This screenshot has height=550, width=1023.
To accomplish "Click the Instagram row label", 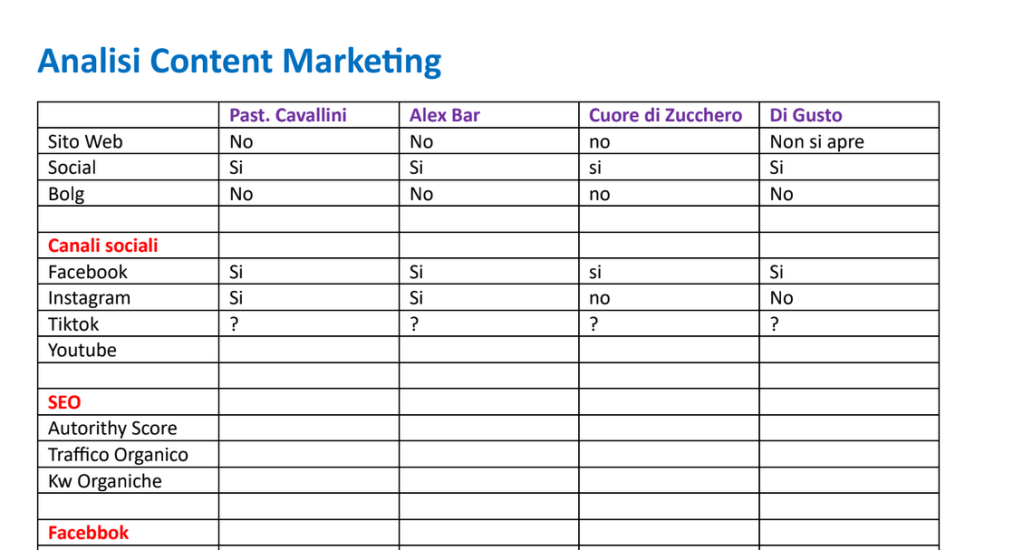I will click(89, 297).
